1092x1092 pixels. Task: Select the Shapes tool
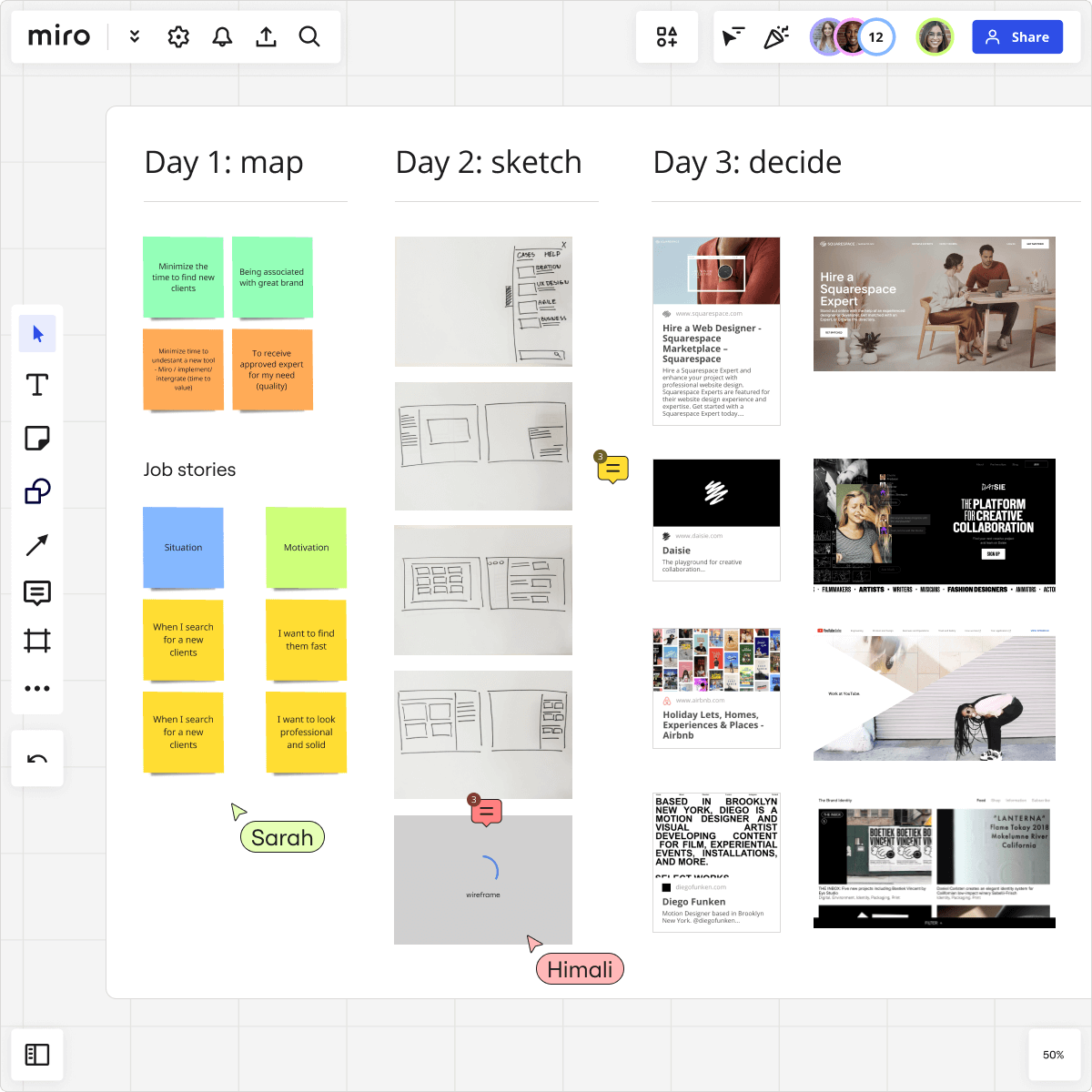pyautogui.click(x=37, y=491)
